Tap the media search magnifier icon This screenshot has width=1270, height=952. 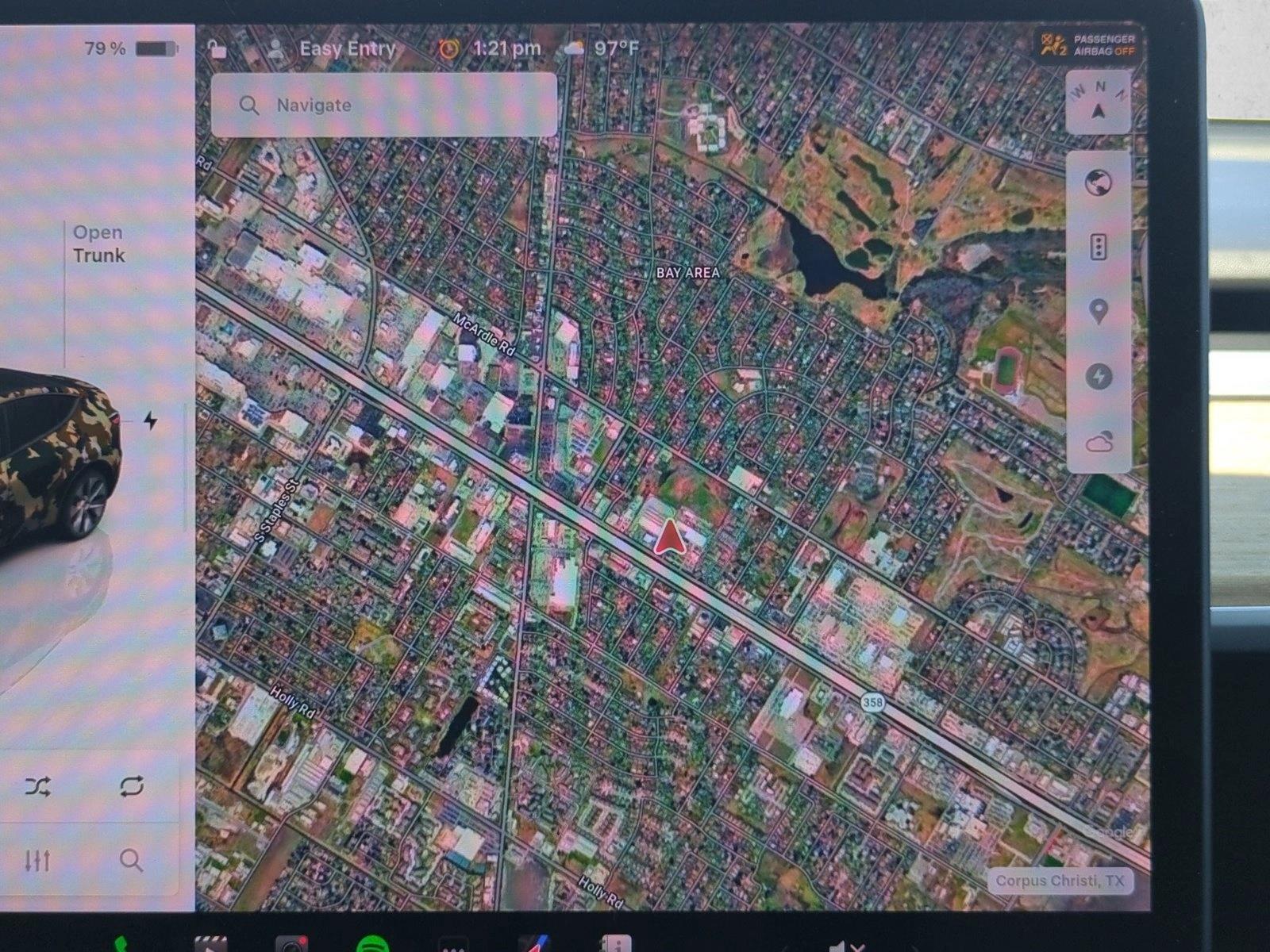pyautogui.click(x=131, y=860)
